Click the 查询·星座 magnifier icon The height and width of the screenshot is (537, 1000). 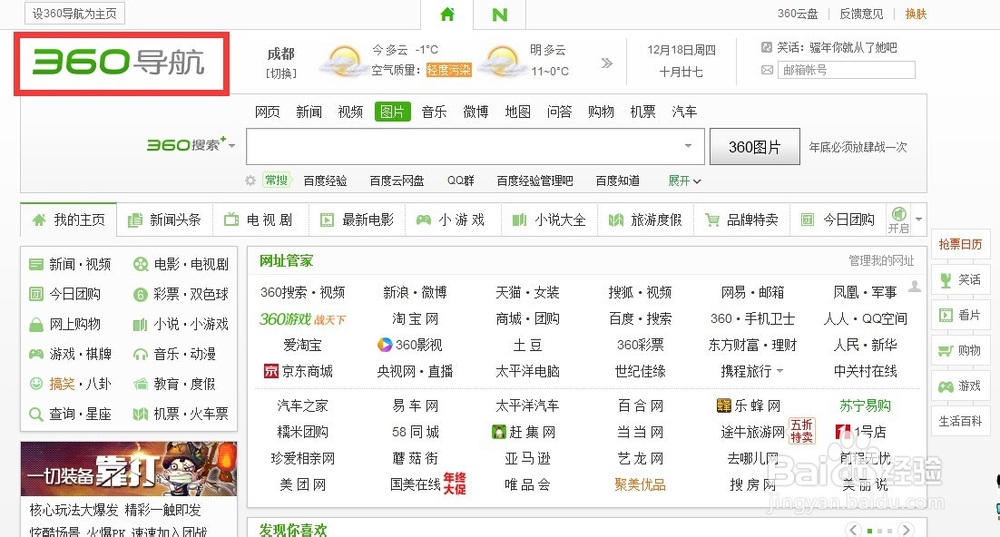coord(36,414)
